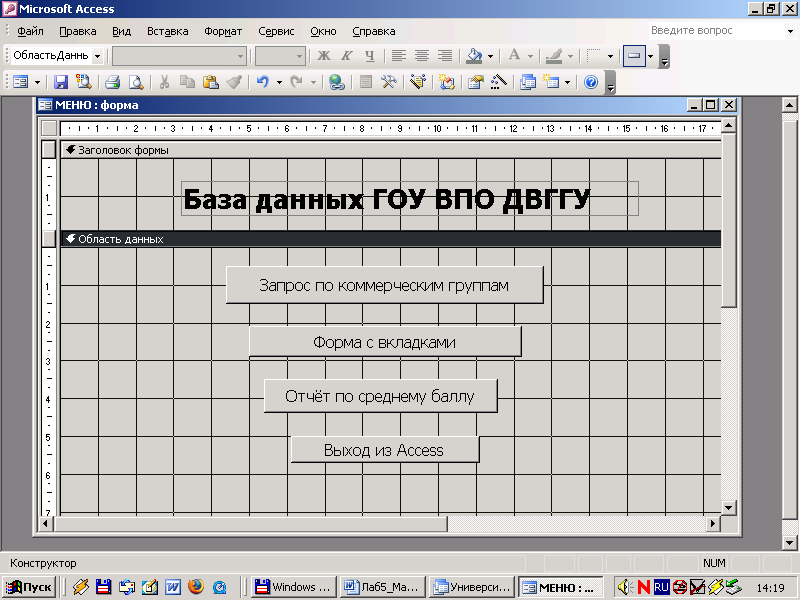Viewport: 800px width, 600px height.
Task: Click the form's horizontal scrollbar thumb
Action: (x=250, y=523)
